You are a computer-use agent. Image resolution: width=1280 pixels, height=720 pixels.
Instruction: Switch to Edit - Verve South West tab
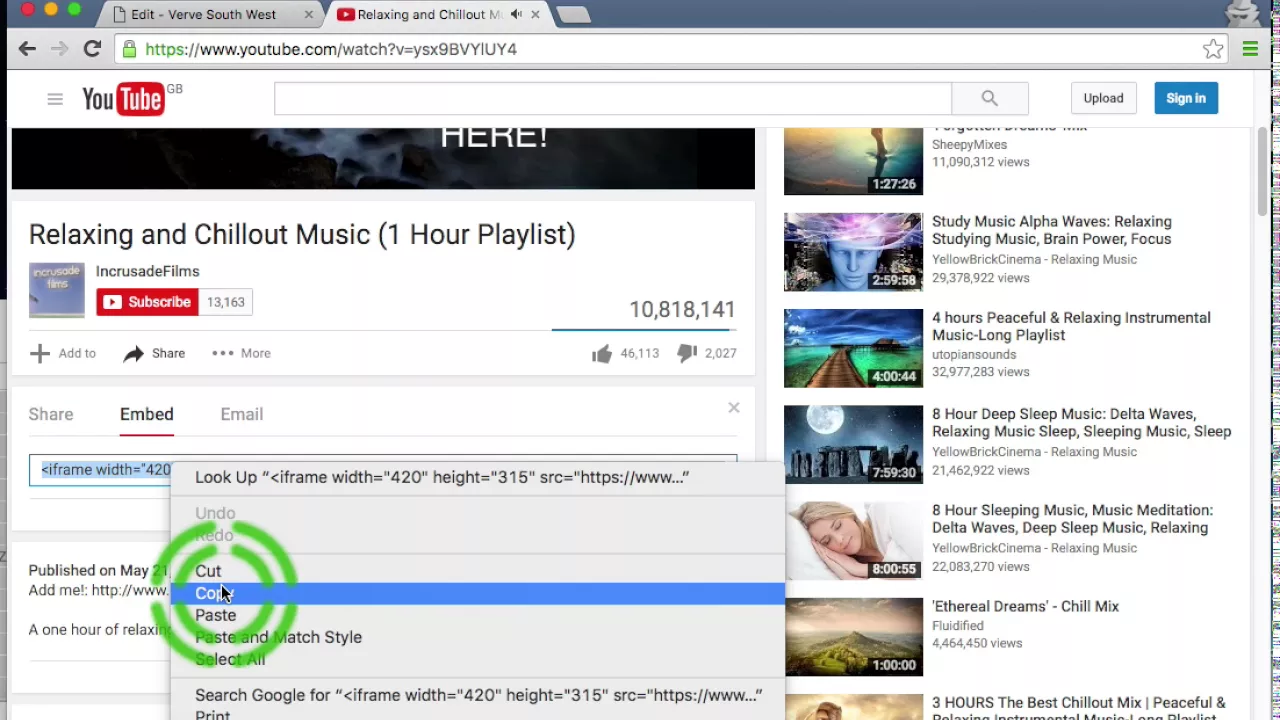point(204,14)
